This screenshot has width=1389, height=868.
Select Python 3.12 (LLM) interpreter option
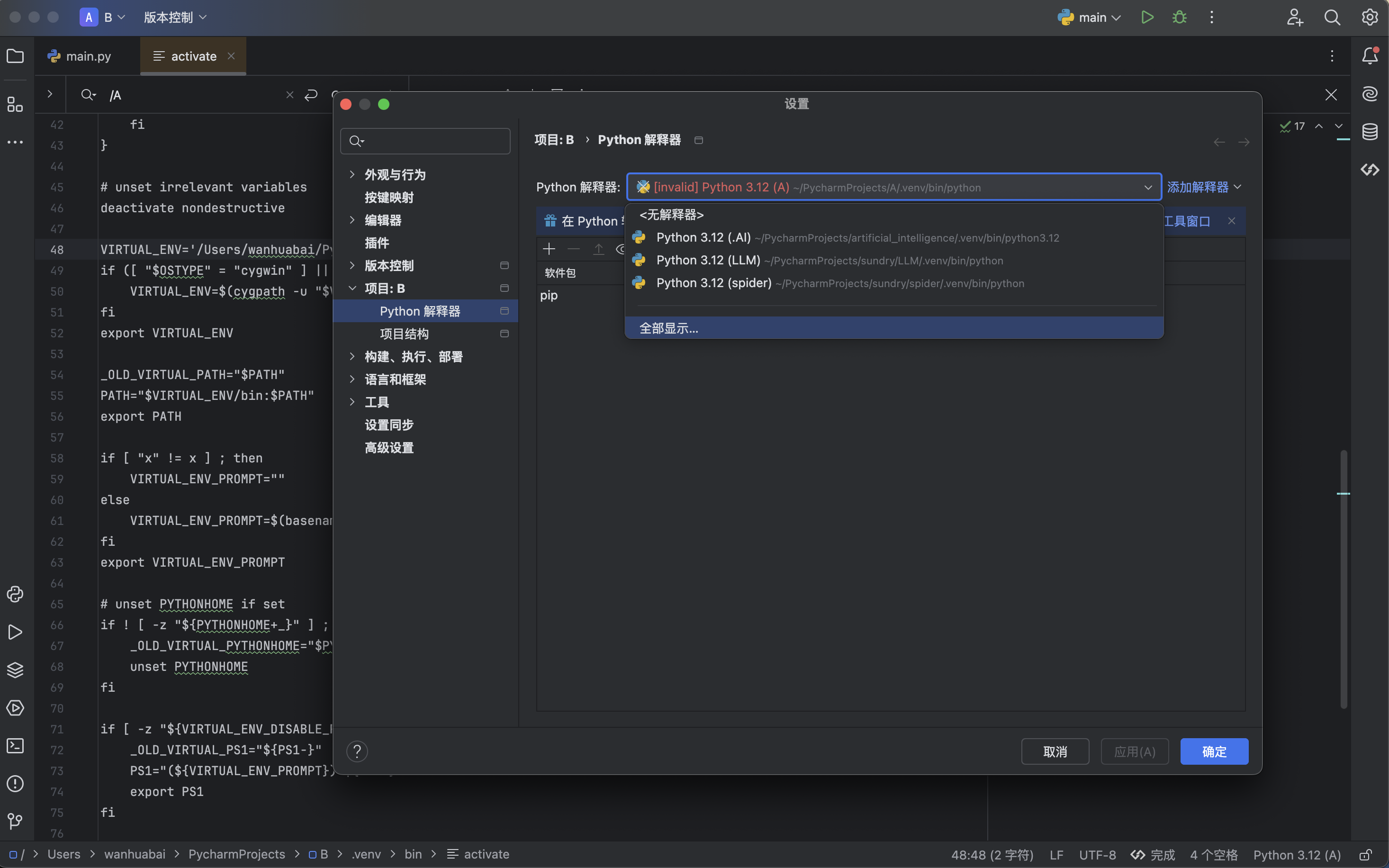708,260
